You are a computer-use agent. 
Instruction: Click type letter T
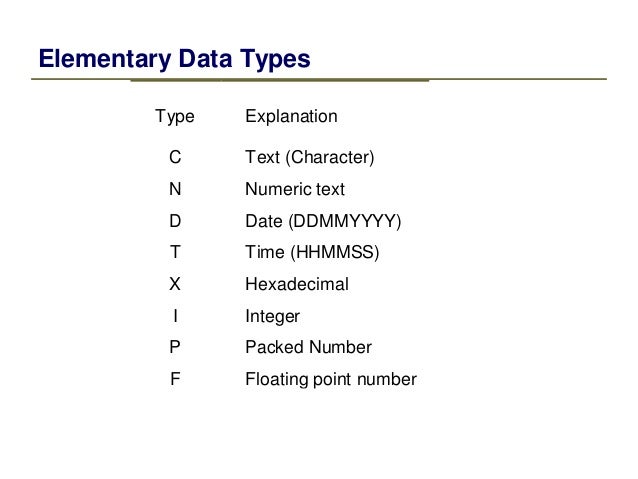click(175, 252)
